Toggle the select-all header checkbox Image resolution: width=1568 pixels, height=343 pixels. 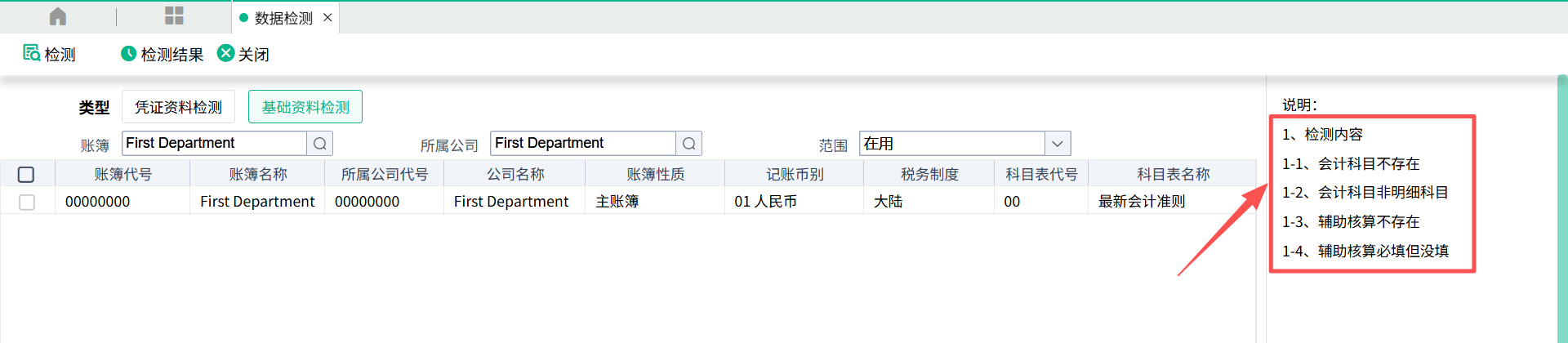point(26,174)
